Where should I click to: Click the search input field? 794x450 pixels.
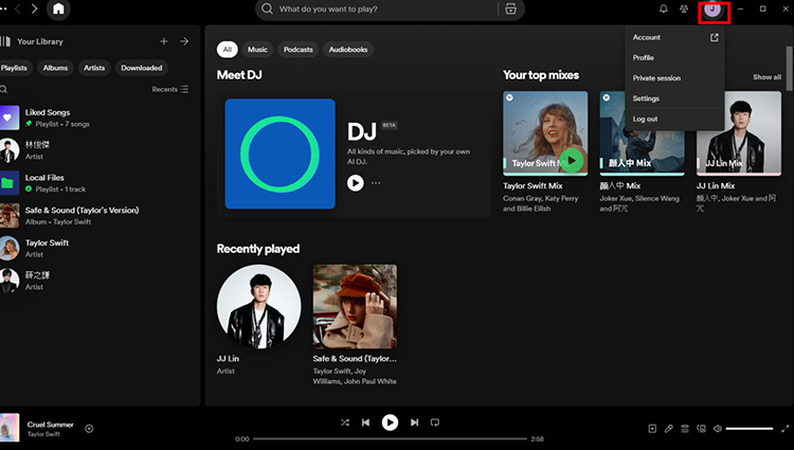[380, 9]
